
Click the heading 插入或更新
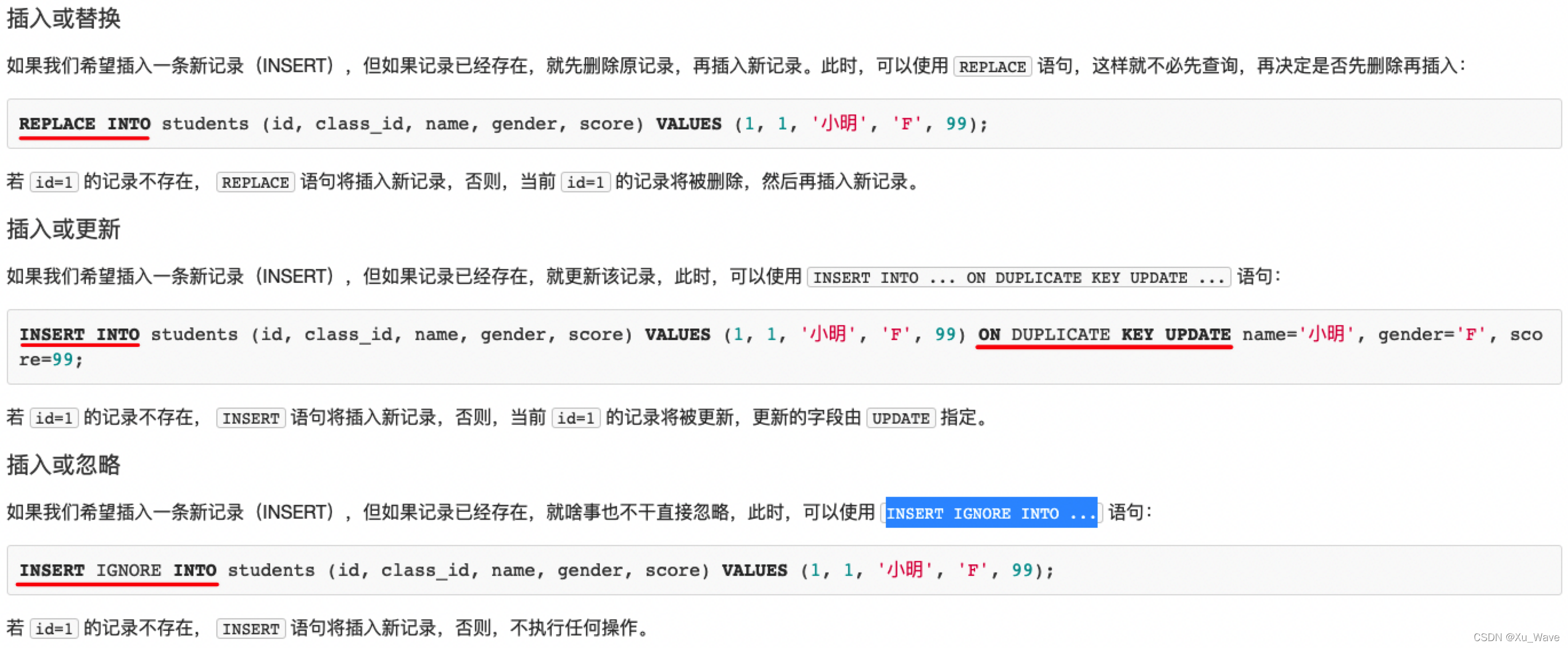[x=64, y=230]
